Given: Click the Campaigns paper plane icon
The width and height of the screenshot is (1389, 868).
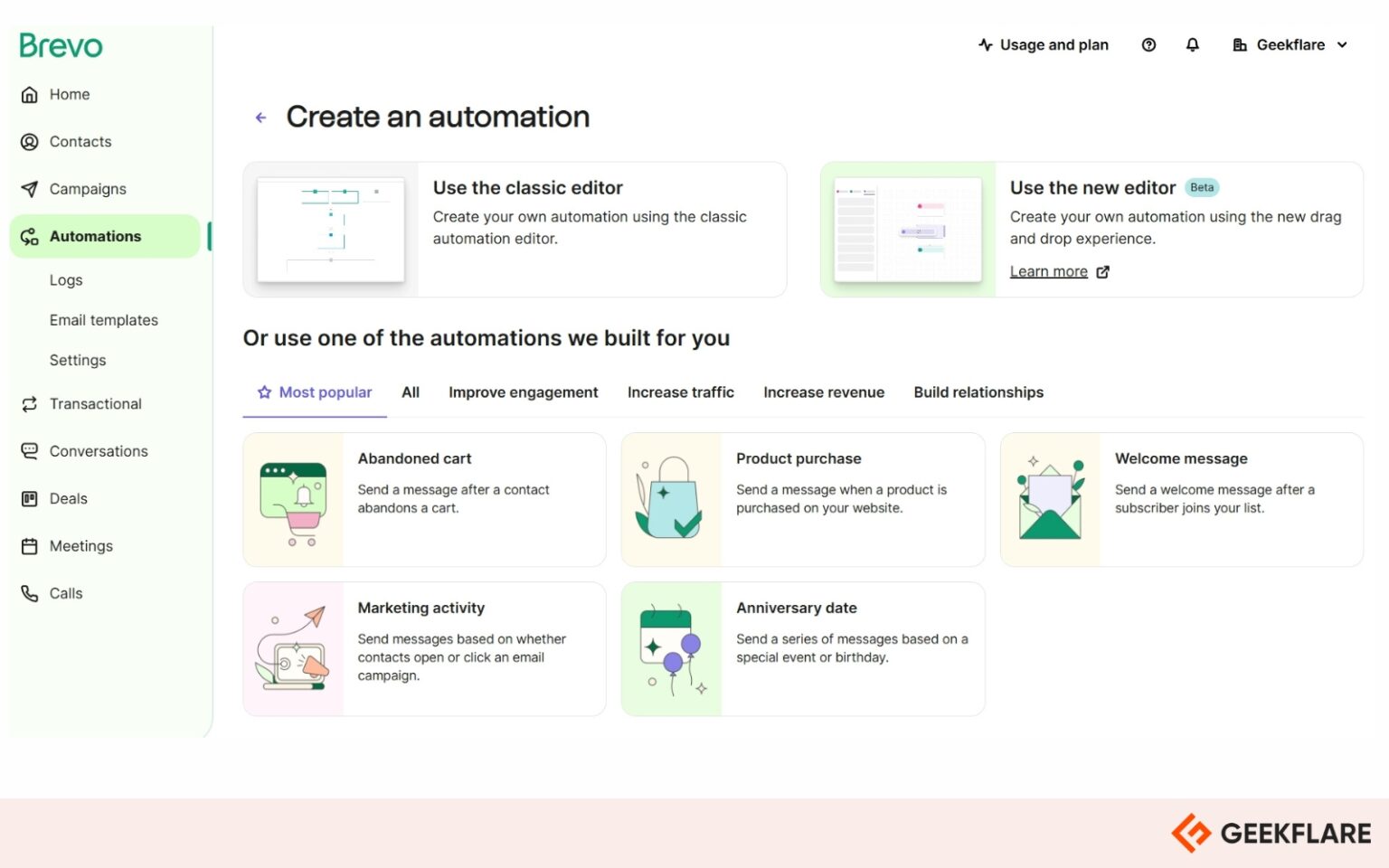Looking at the screenshot, I should coord(30,189).
